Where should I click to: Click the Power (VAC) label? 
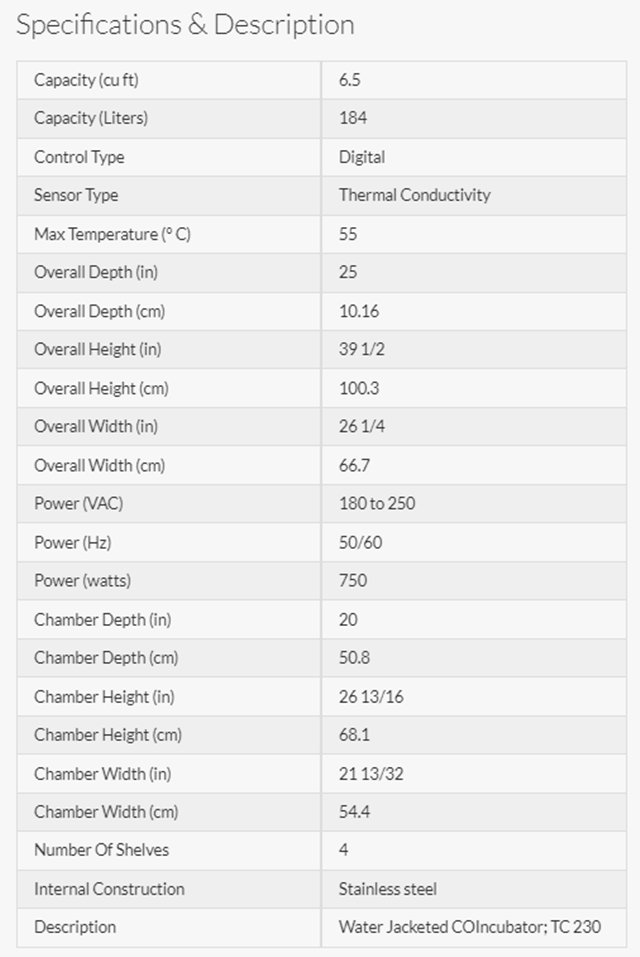click(x=78, y=503)
